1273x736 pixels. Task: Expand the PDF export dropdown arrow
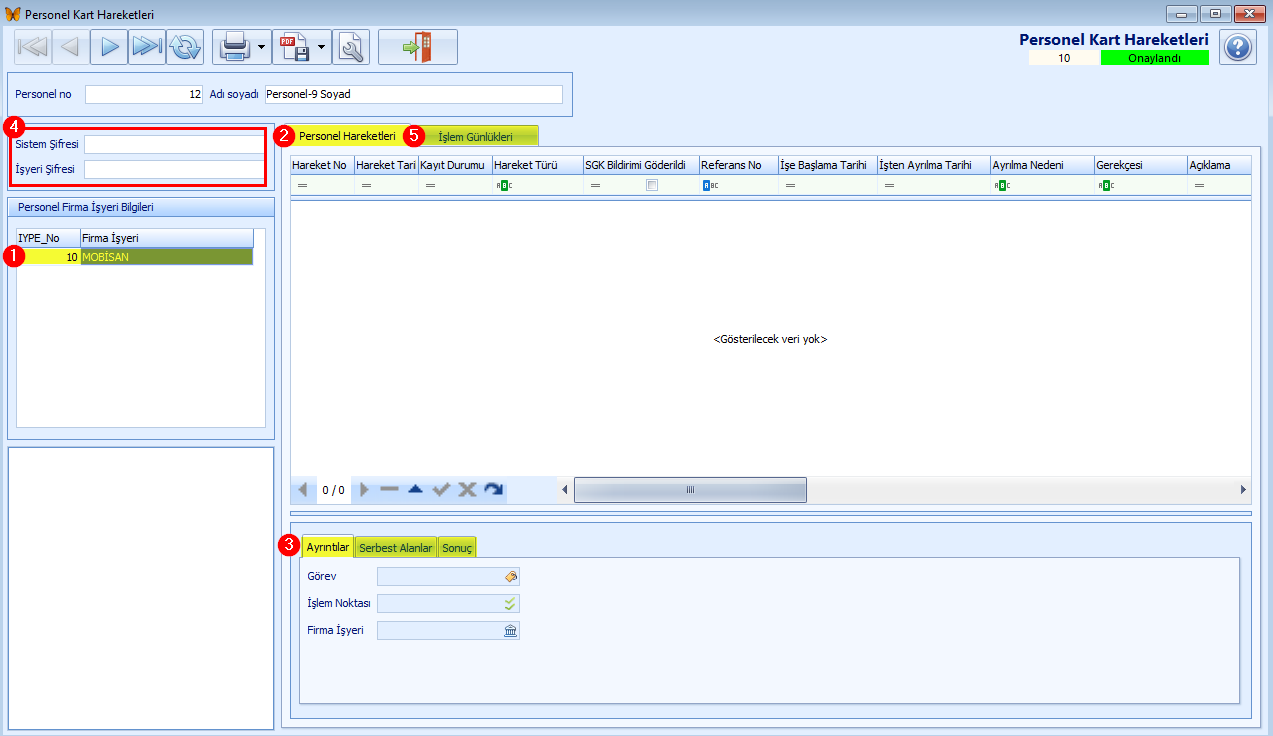(x=322, y=47)
